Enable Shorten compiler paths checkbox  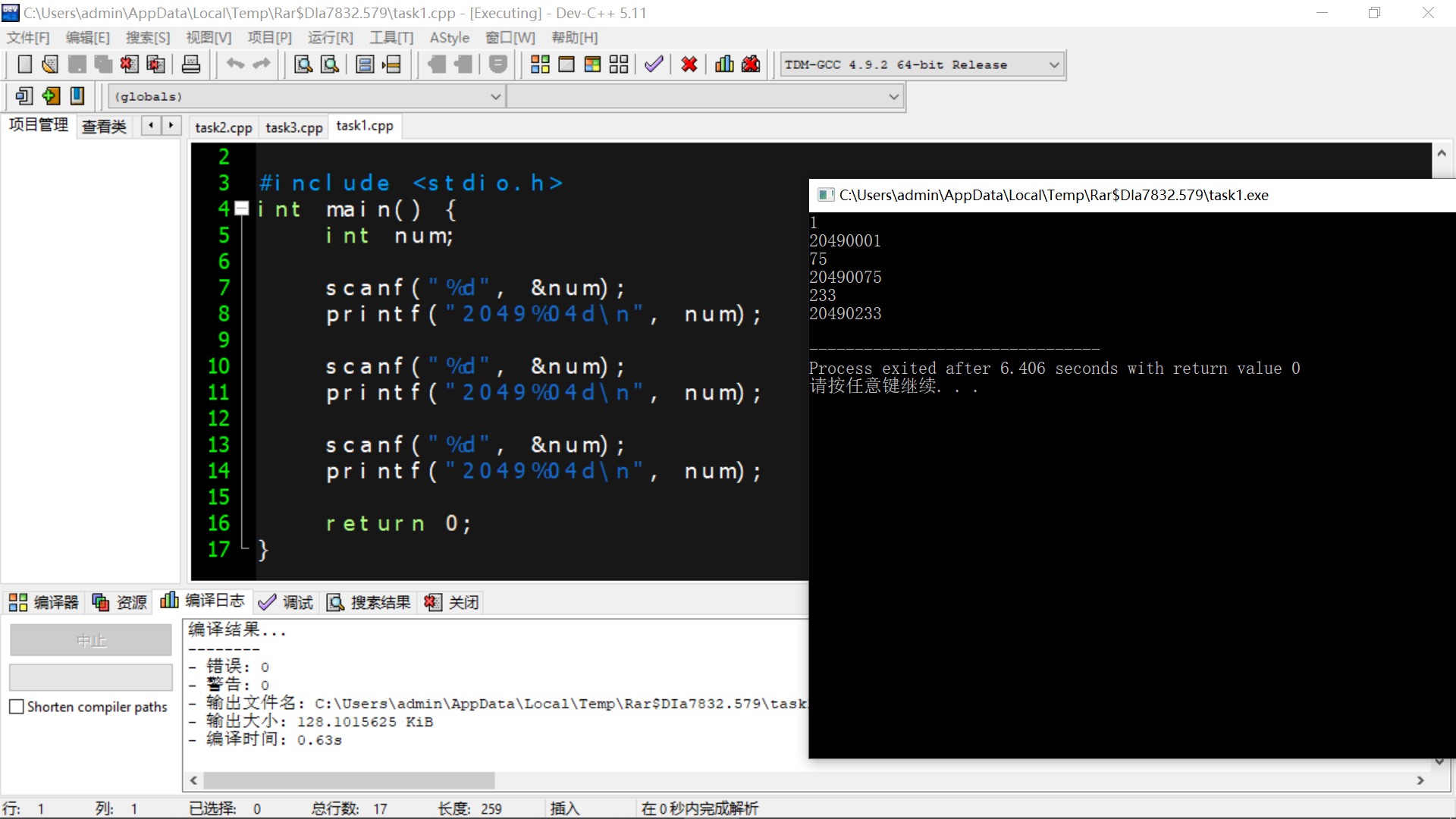17,707
